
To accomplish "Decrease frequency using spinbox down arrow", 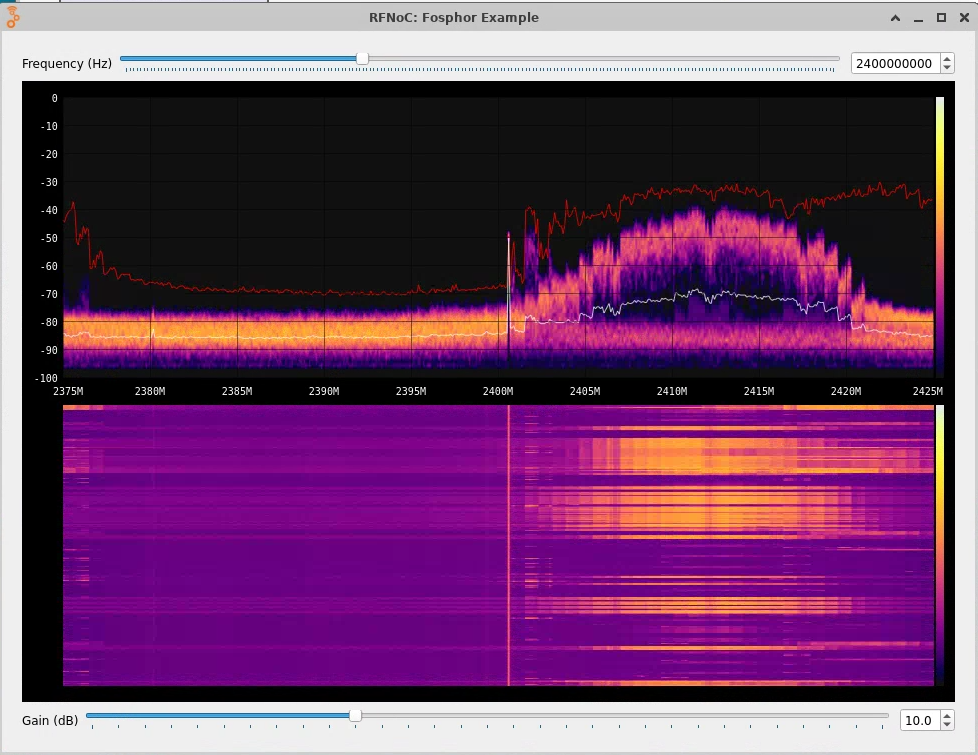I will click(946, 69).
